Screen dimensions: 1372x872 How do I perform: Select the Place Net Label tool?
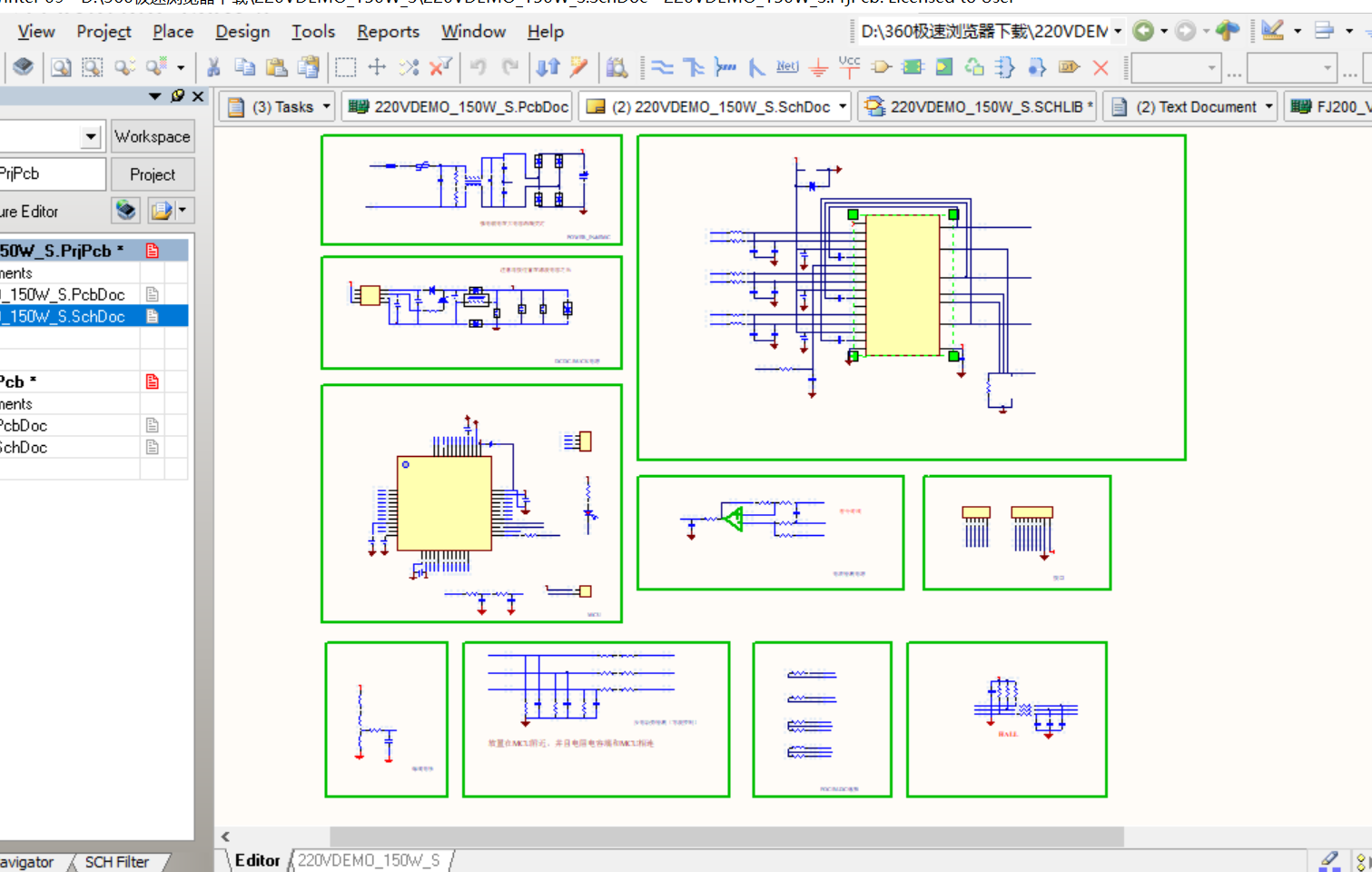pyautogui.click(x=787, y=66)
